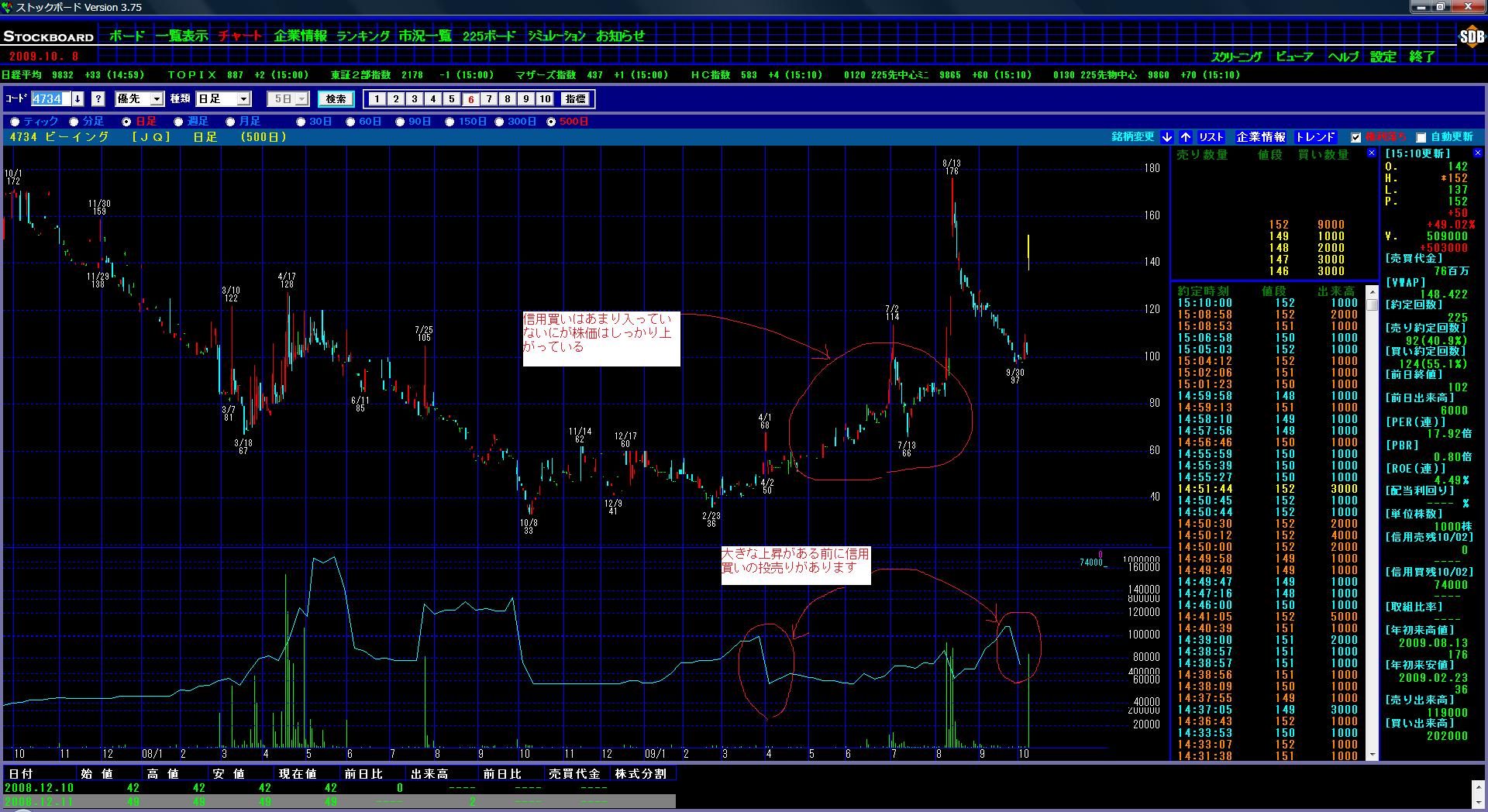Click the up arrow beside 銘柄変更
The image size is (1488, 812).
[1186, 137]
